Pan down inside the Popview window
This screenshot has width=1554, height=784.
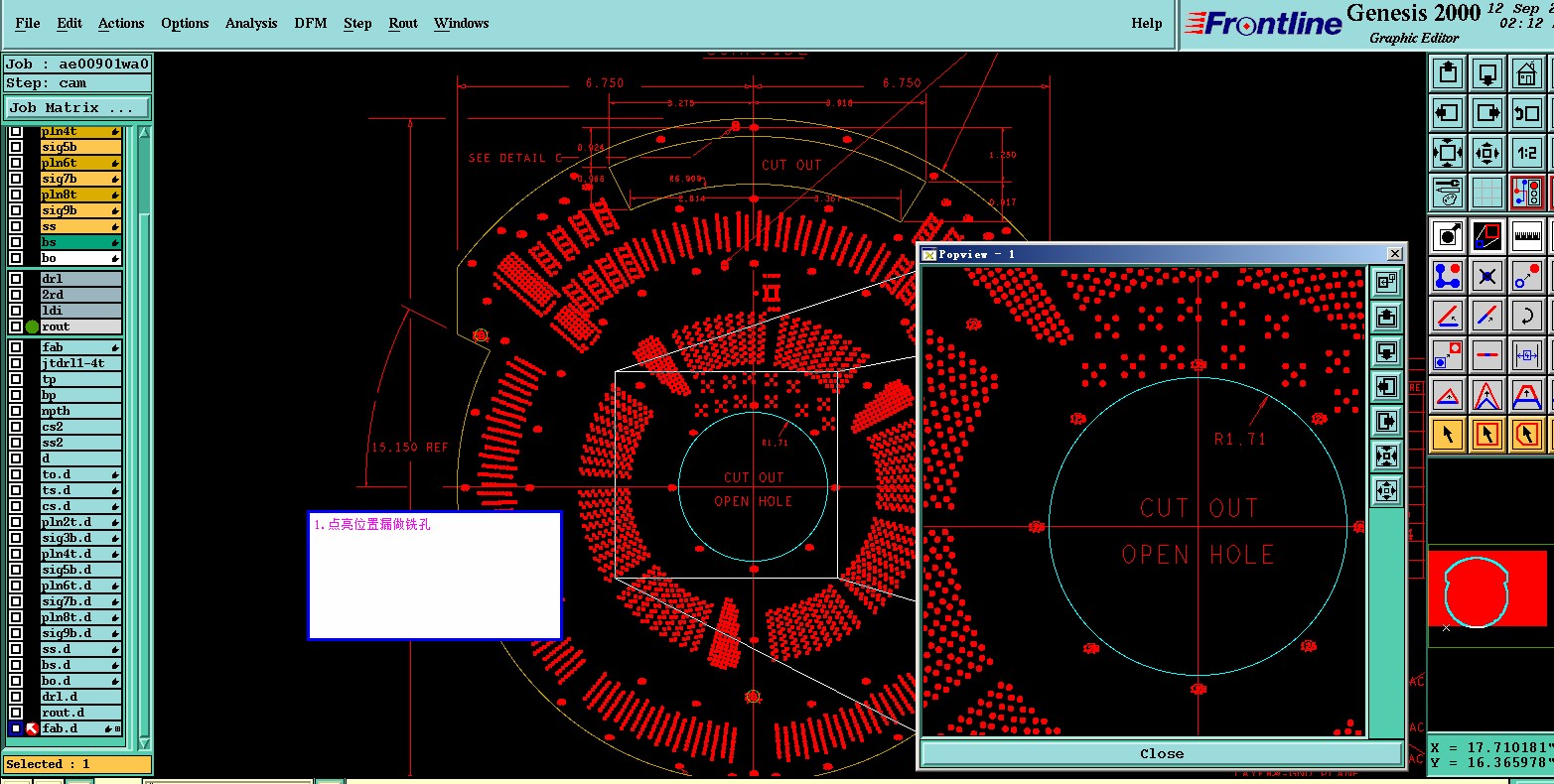(1386, 351)
